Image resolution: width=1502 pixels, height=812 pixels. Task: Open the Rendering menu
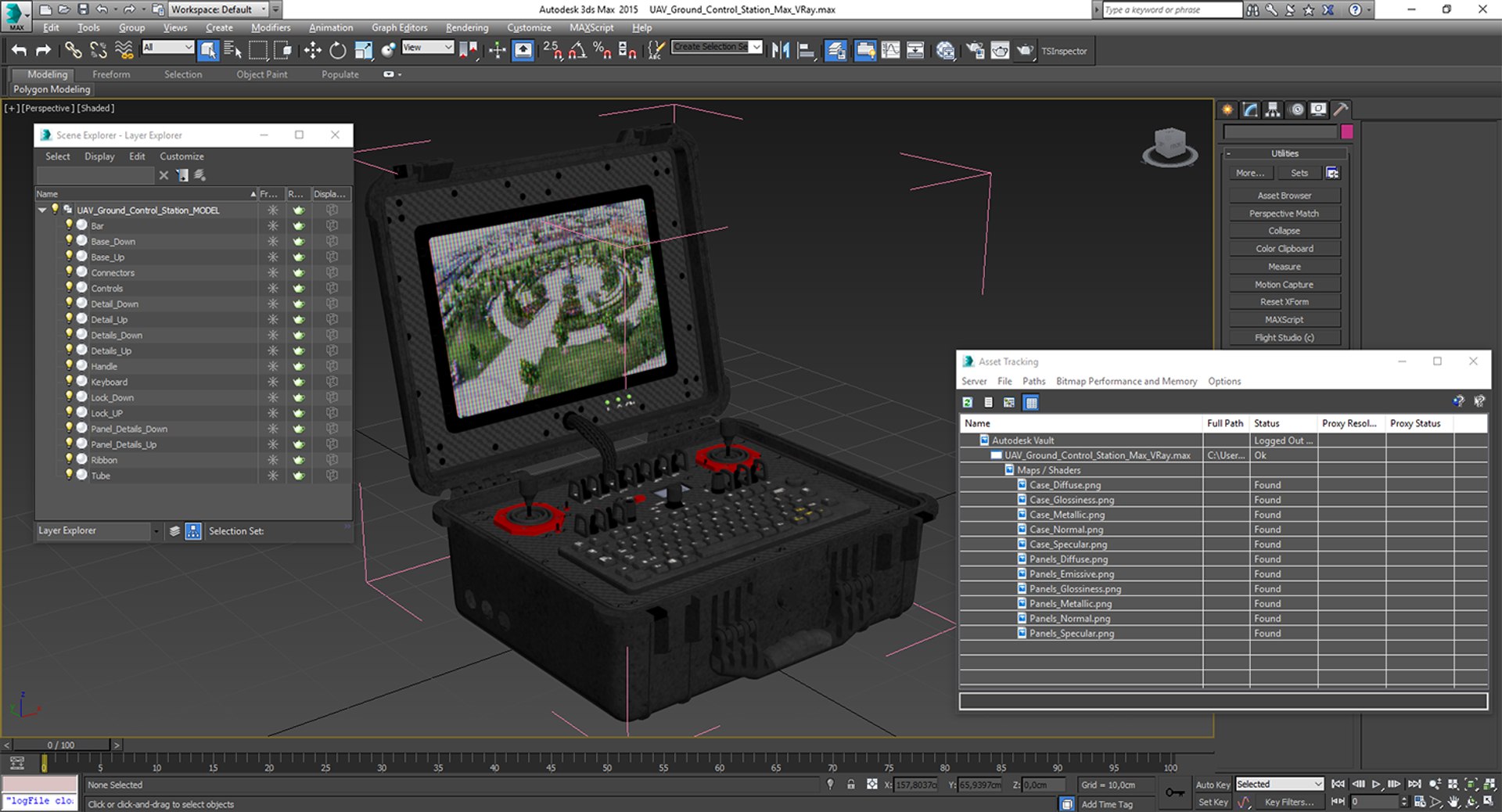point(467,27)
